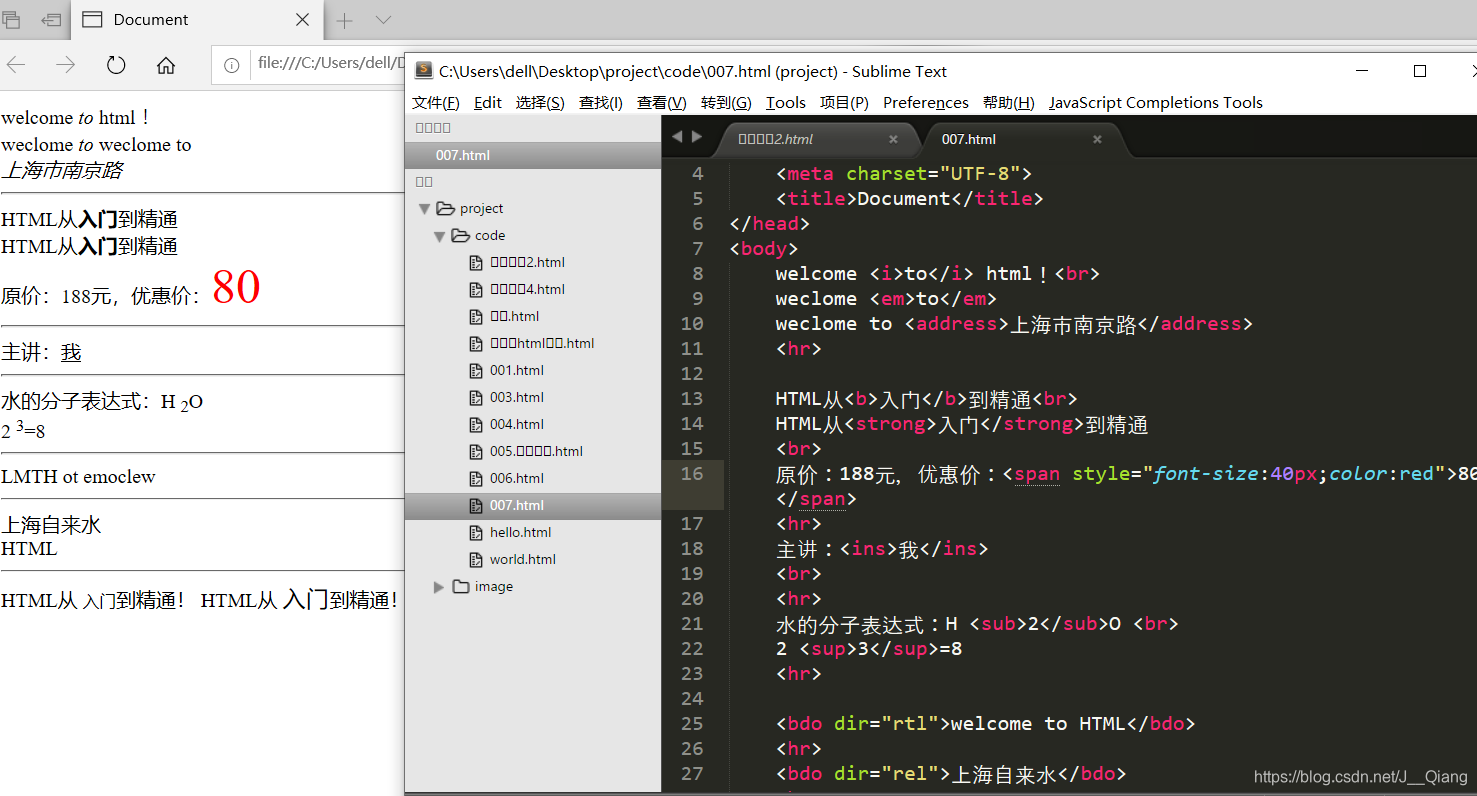Screen dimensions: 1477x796
Task: Click underlined 我 in browser page
Action: pyautogui.click(x=71, y=353)
